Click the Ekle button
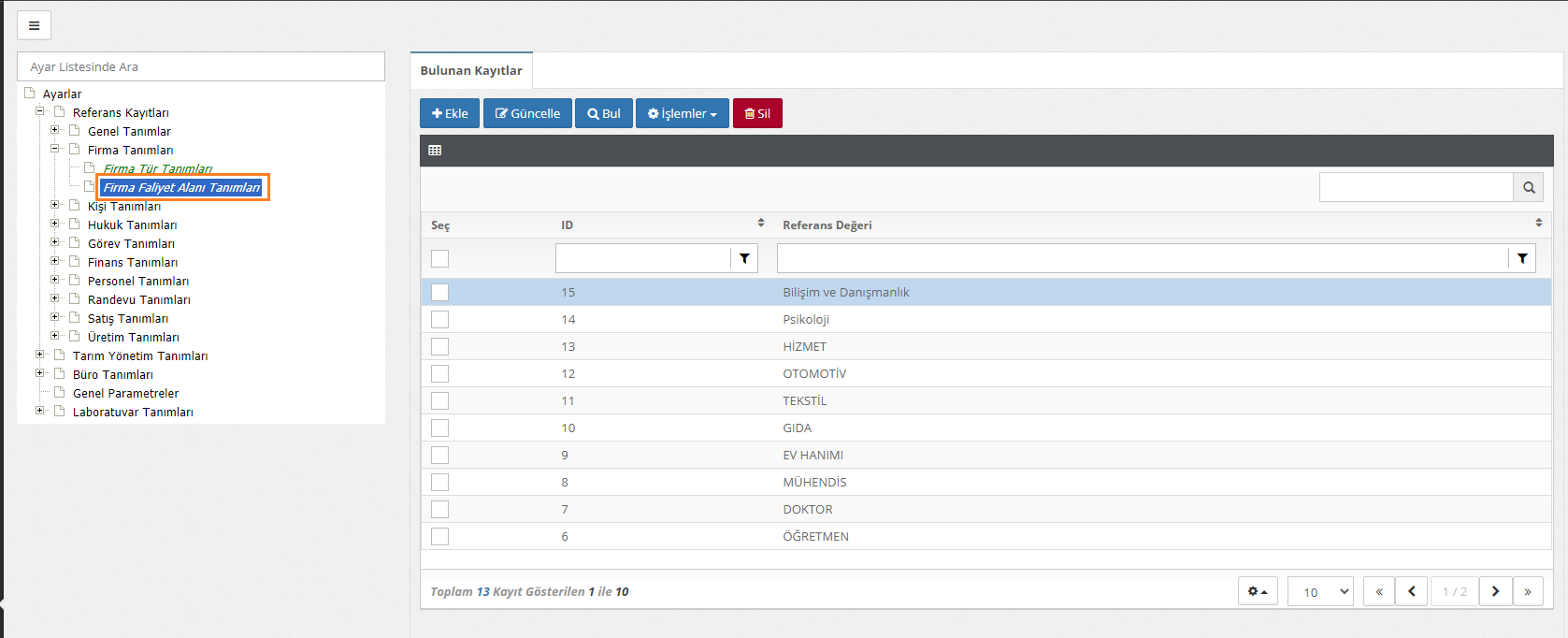This screenshot has width=1568, height=638. coord(450,113)
